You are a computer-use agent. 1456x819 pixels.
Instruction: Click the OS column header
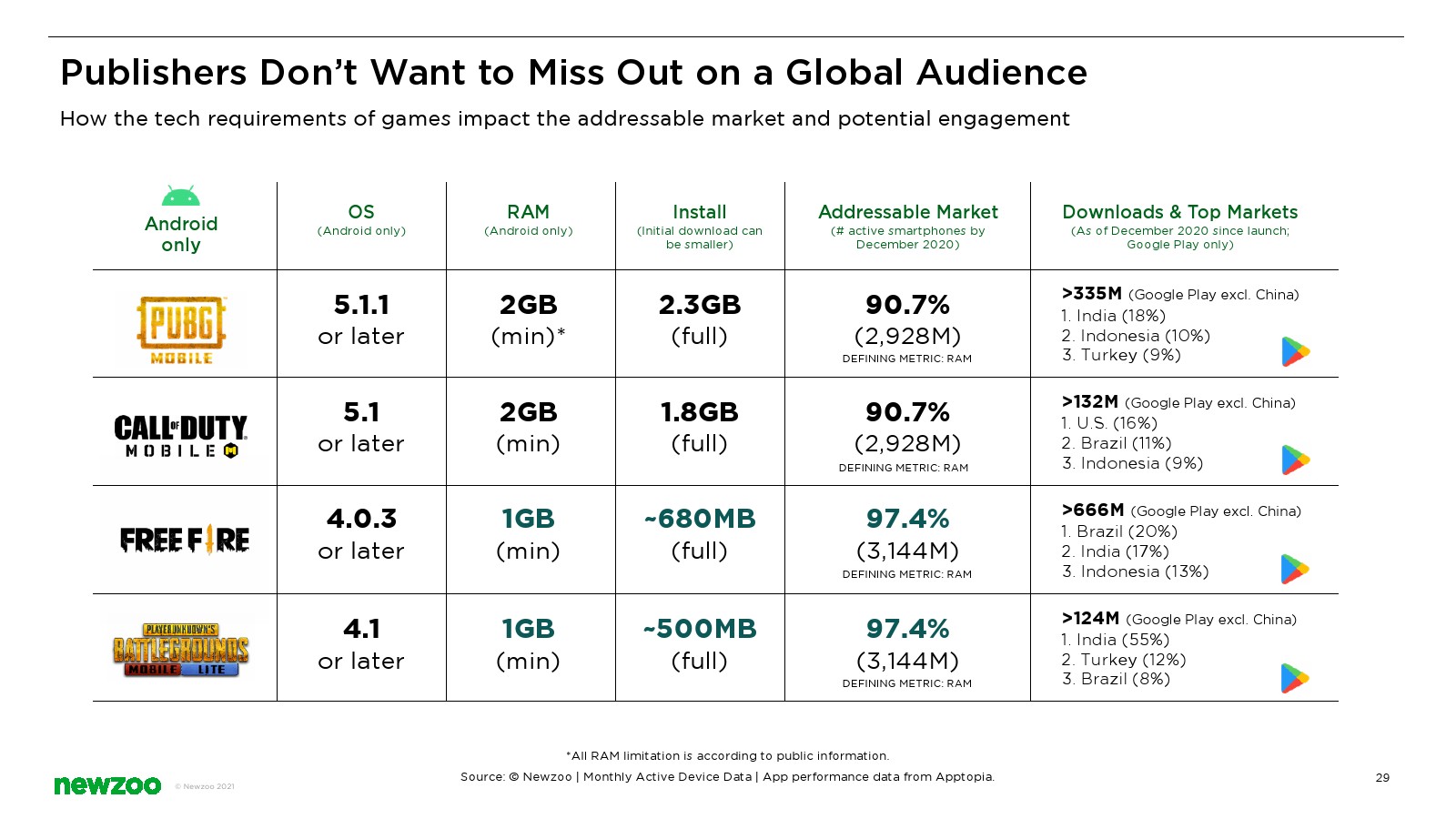tap(361, 212)
